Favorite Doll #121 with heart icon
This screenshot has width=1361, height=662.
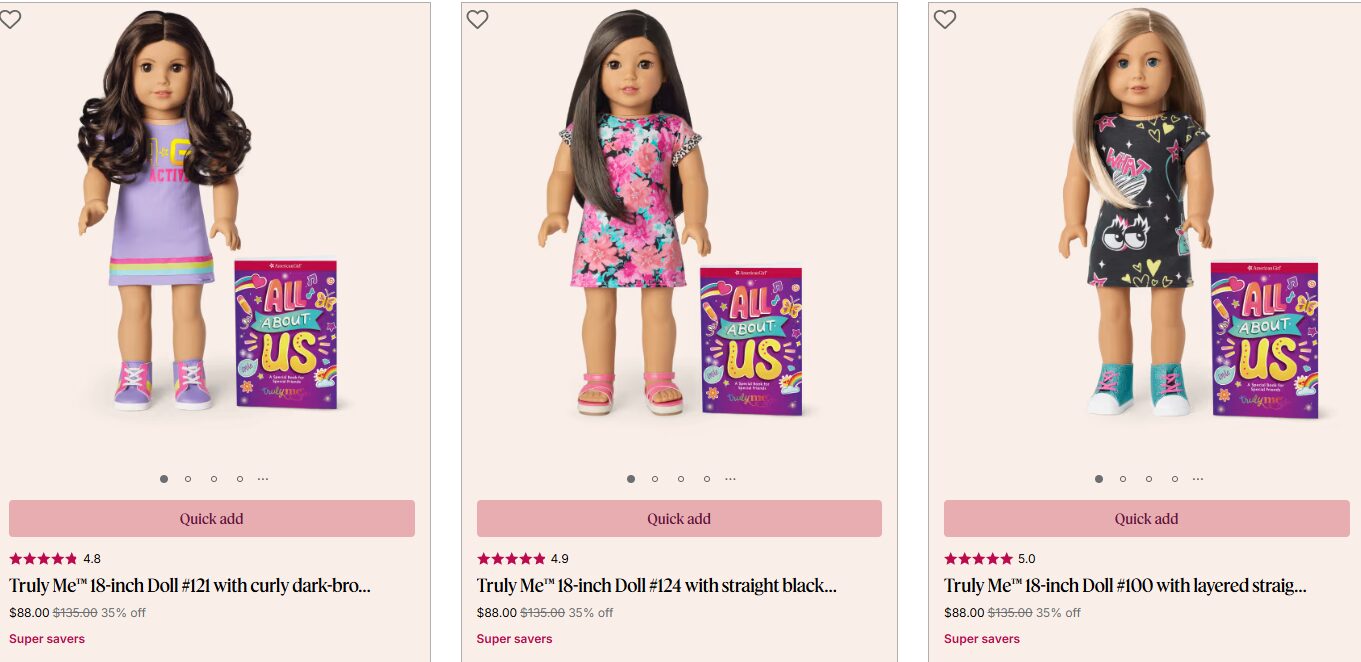tap(10, 18)
